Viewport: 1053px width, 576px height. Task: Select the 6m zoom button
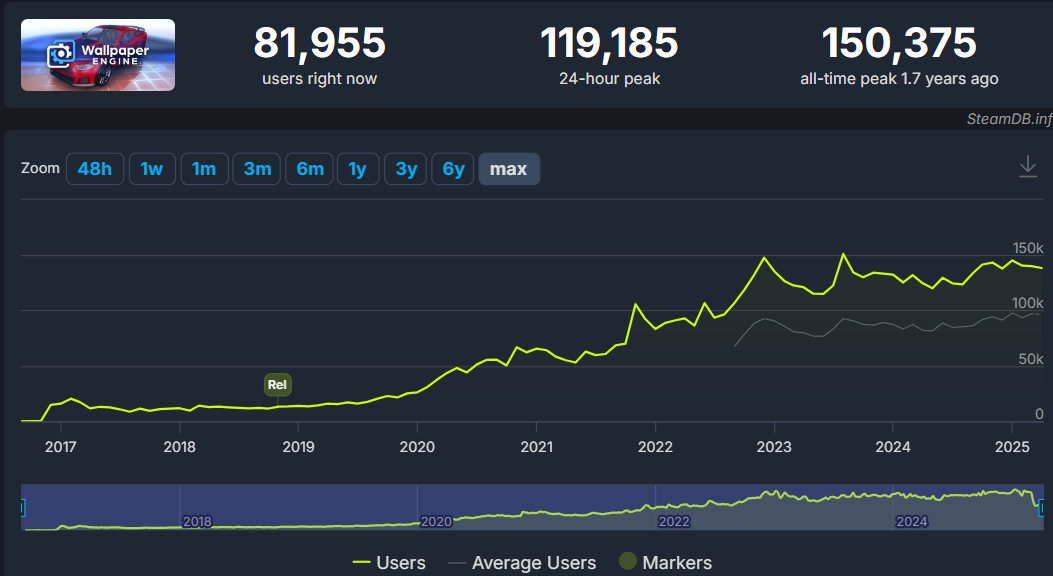click(x=310, y=169)
